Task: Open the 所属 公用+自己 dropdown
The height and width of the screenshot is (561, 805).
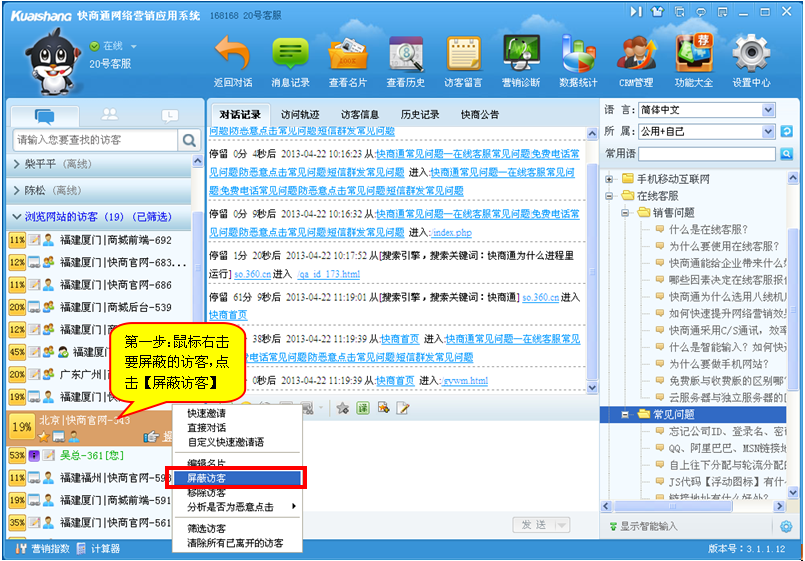Action: pos(768,131)
